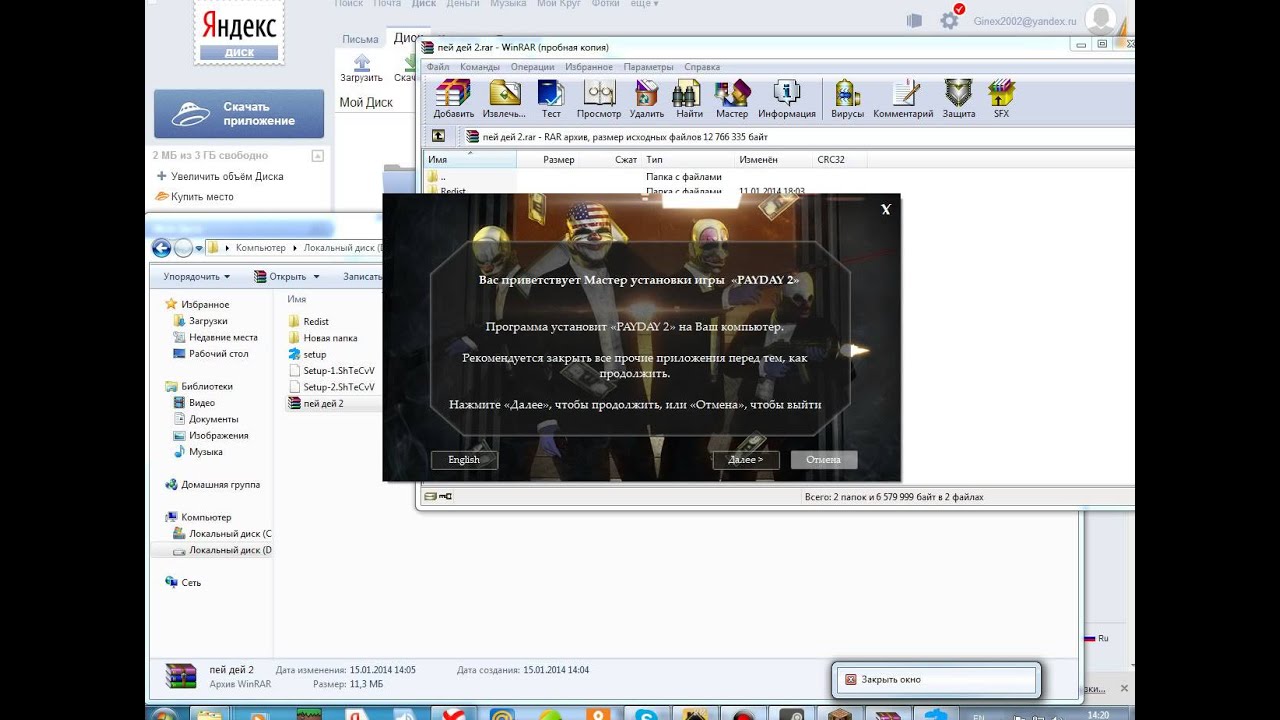Click the Купить место link
Image resolution: width=1280 pixels, height=720 pixels.
202,196
